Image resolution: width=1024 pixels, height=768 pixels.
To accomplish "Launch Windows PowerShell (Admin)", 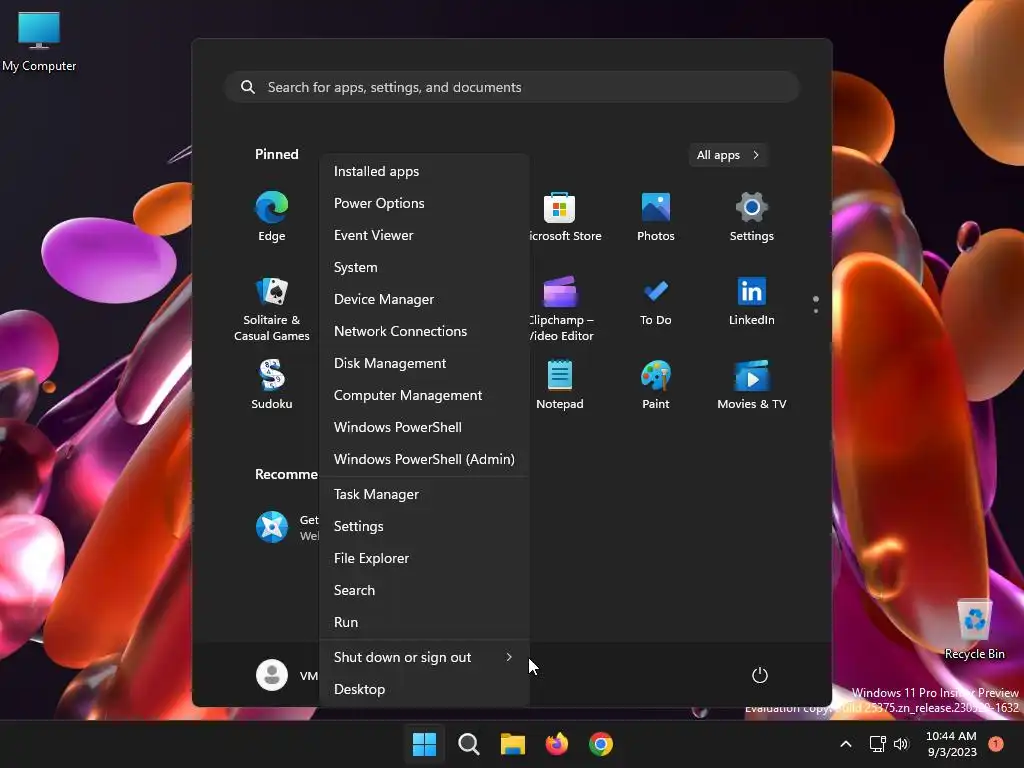I will point(424,459).
